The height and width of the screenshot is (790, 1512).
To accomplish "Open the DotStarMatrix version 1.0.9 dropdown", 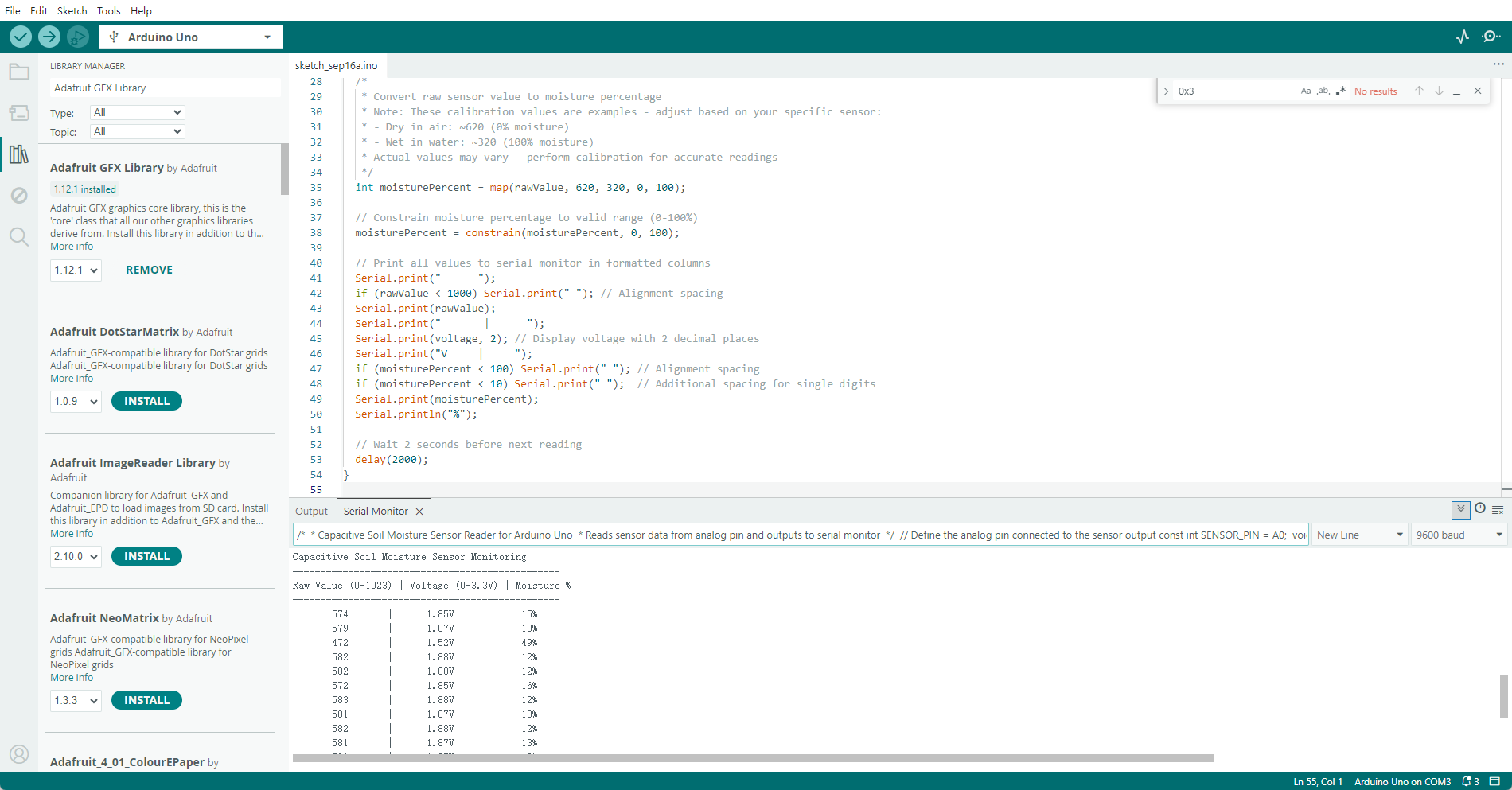I will [76, 401].
